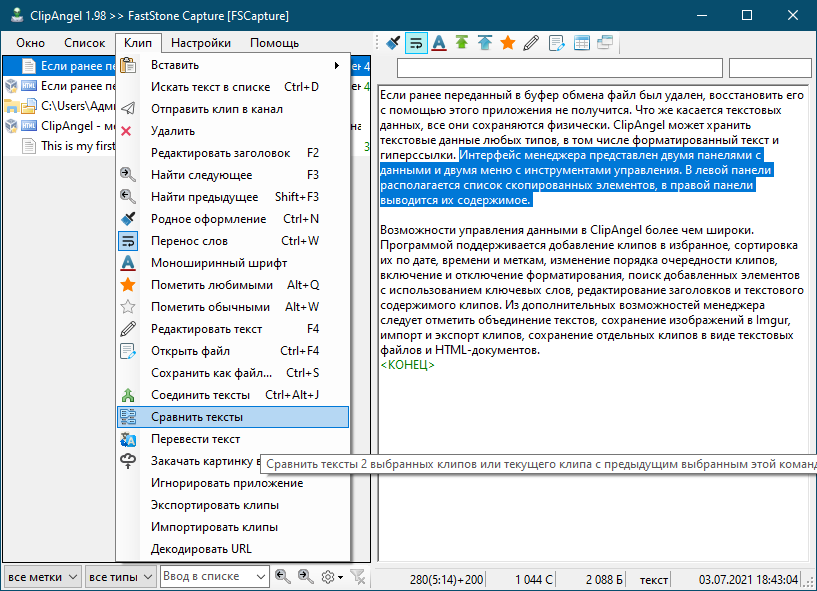Toggle monospaced font toolbar icon
The image size is (817, 591).
click(x=439, y=43)
